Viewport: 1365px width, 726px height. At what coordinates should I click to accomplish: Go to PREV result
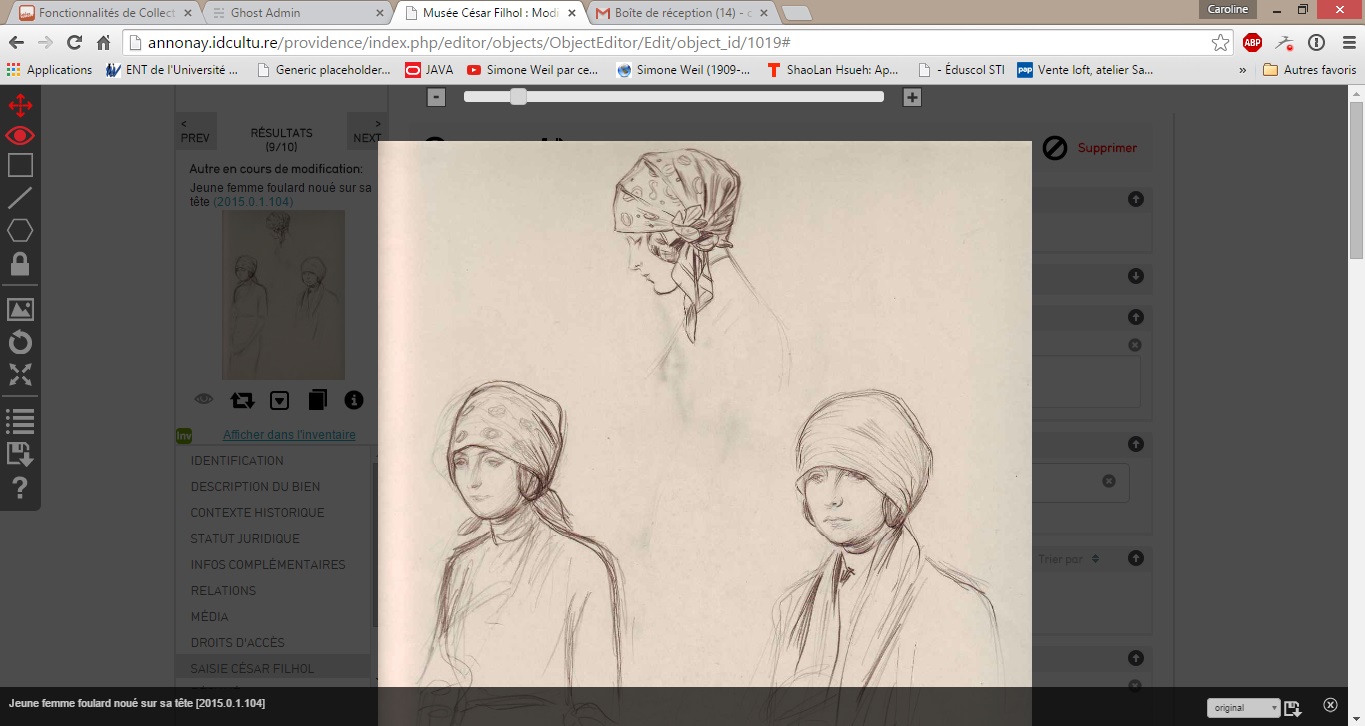coord(195,131)
